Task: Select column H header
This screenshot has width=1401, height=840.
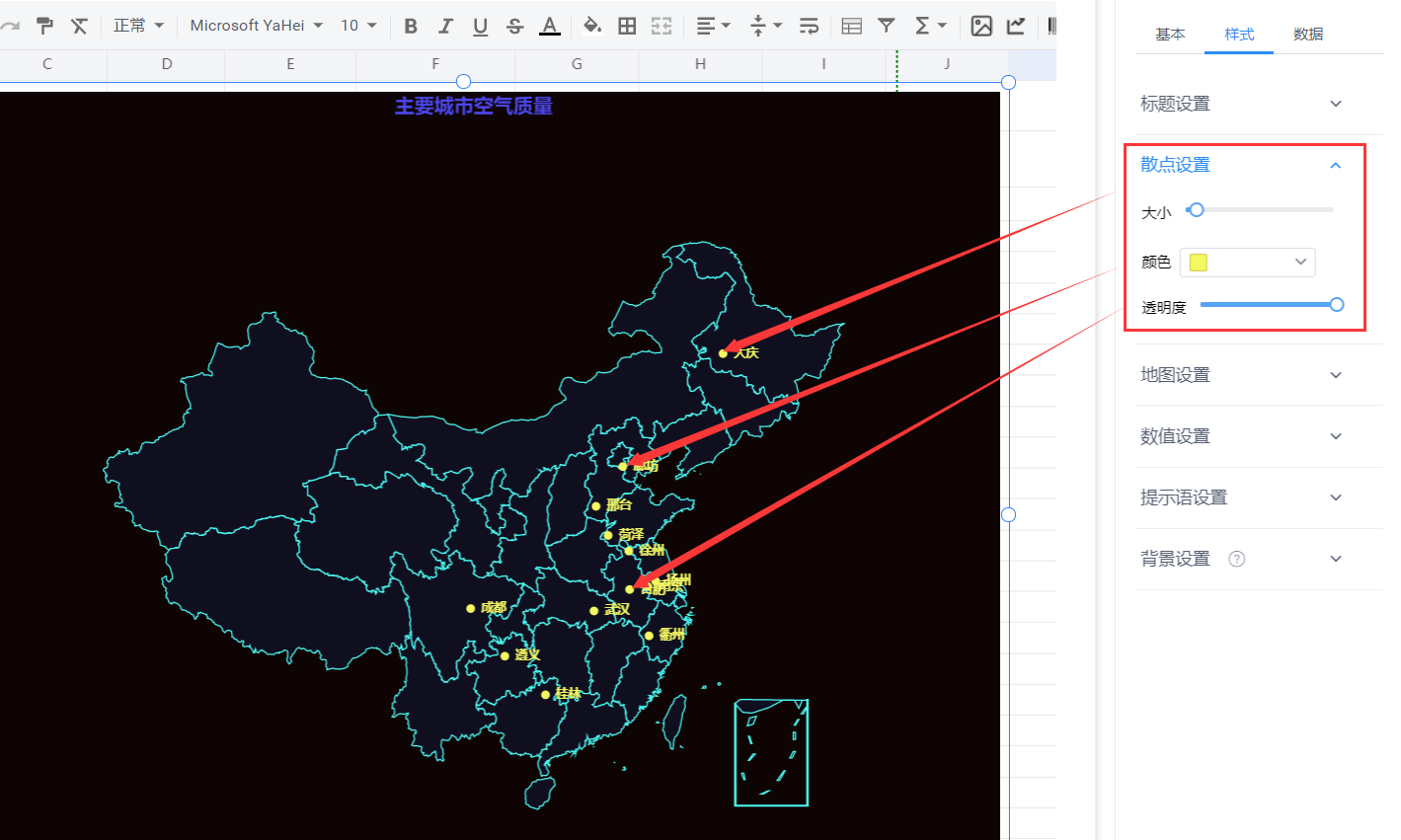Action: [700, 64]
